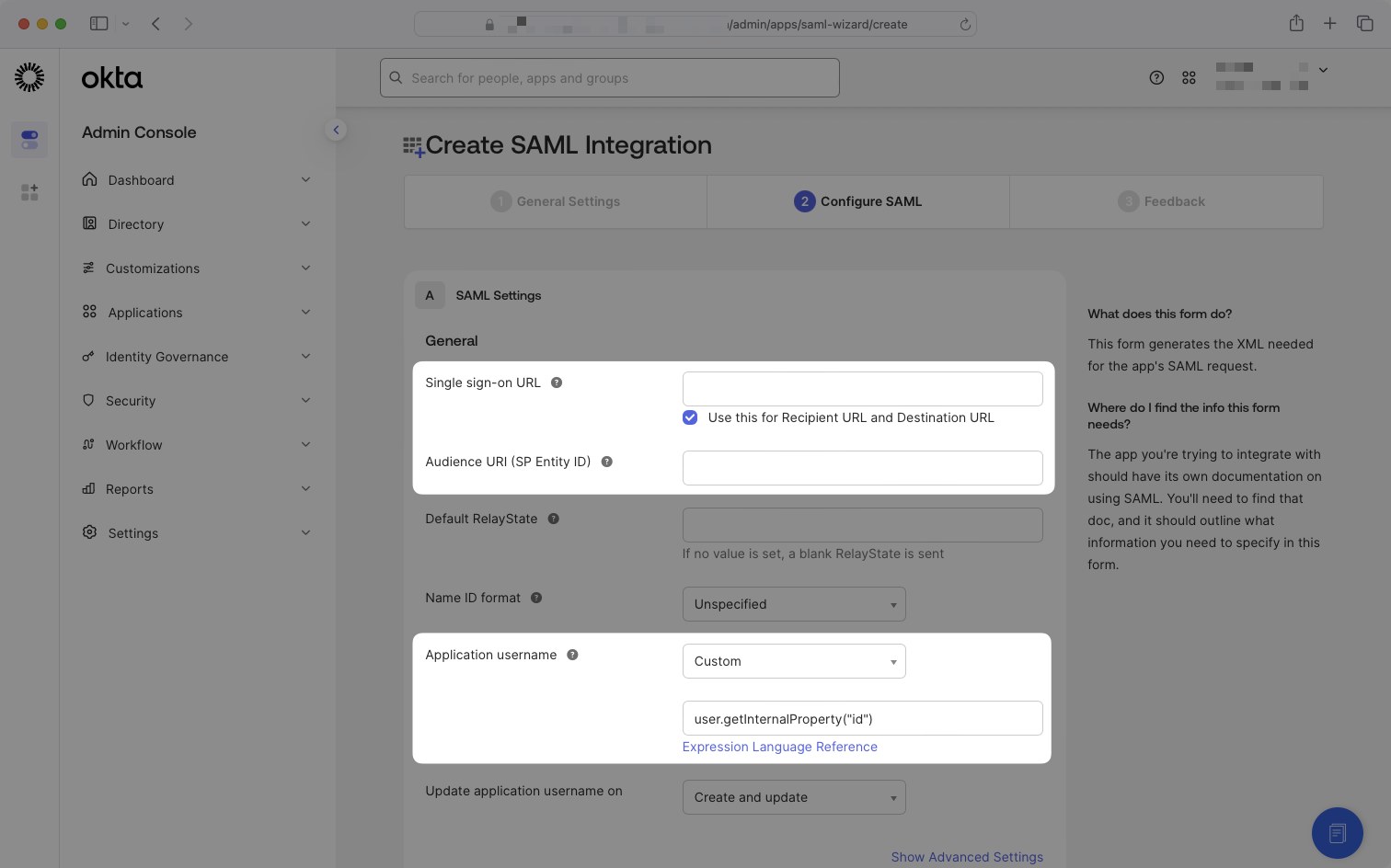
Task: Collapse the sidebar with the chevron button
Action: point(336,130)
